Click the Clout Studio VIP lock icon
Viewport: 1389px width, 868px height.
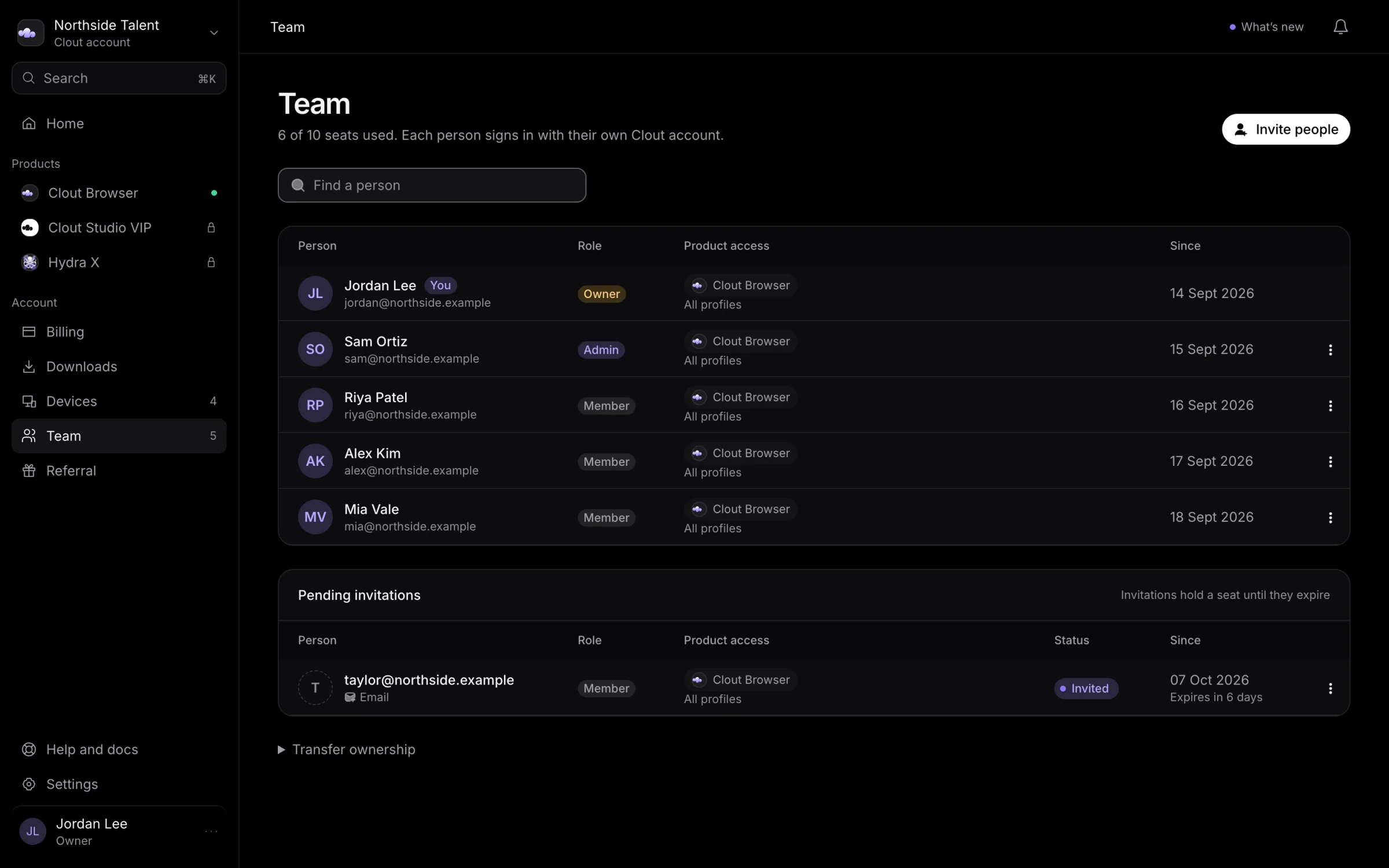click(211, 227)
